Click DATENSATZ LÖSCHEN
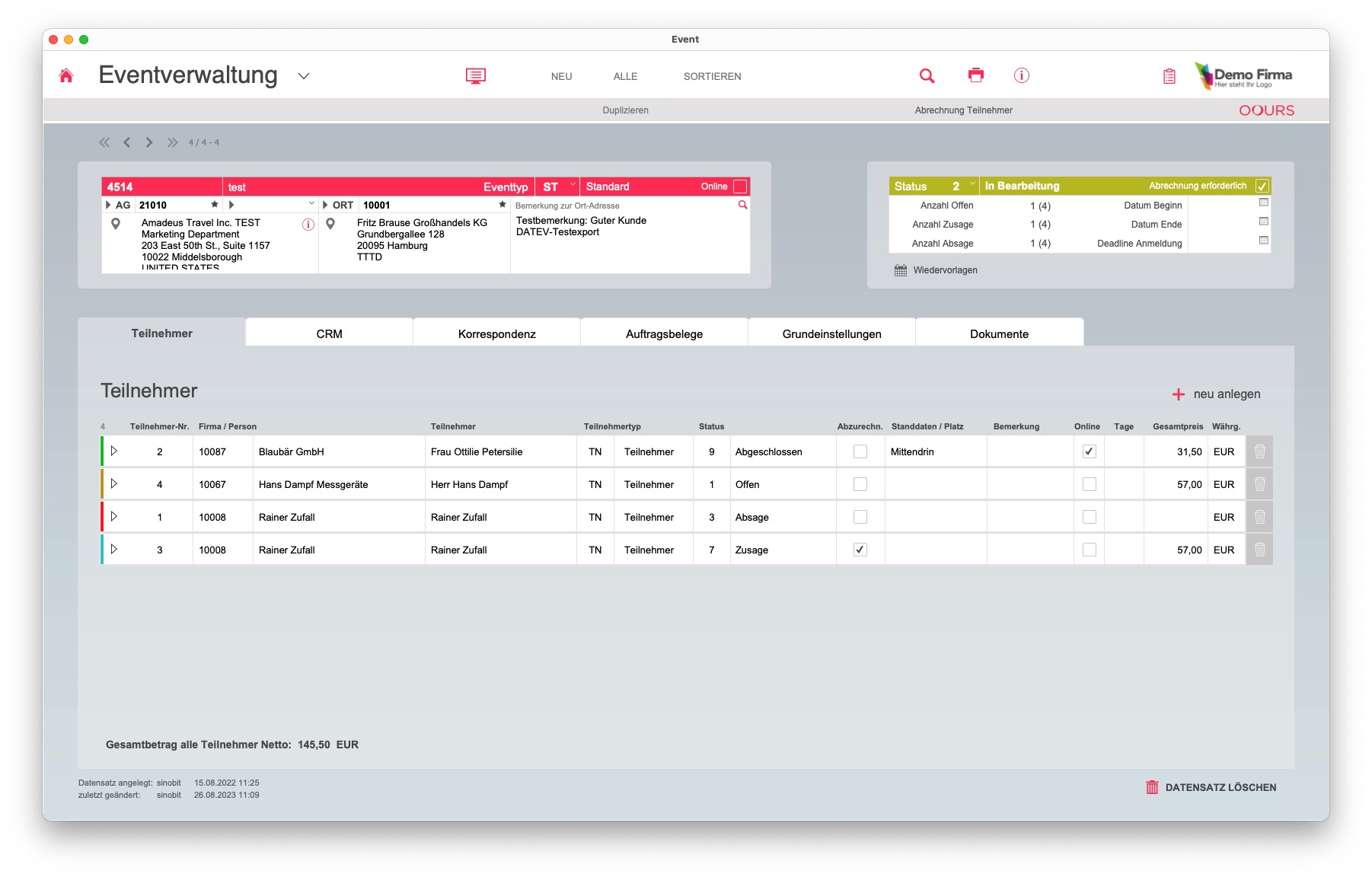This screenshot has width=1372, height=877. click(1211, 787)
